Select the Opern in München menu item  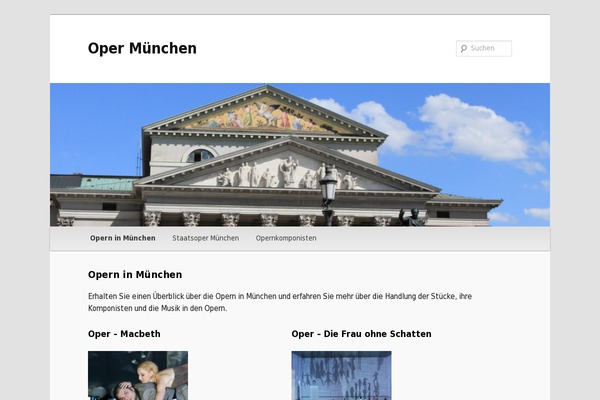click(123, 238)
